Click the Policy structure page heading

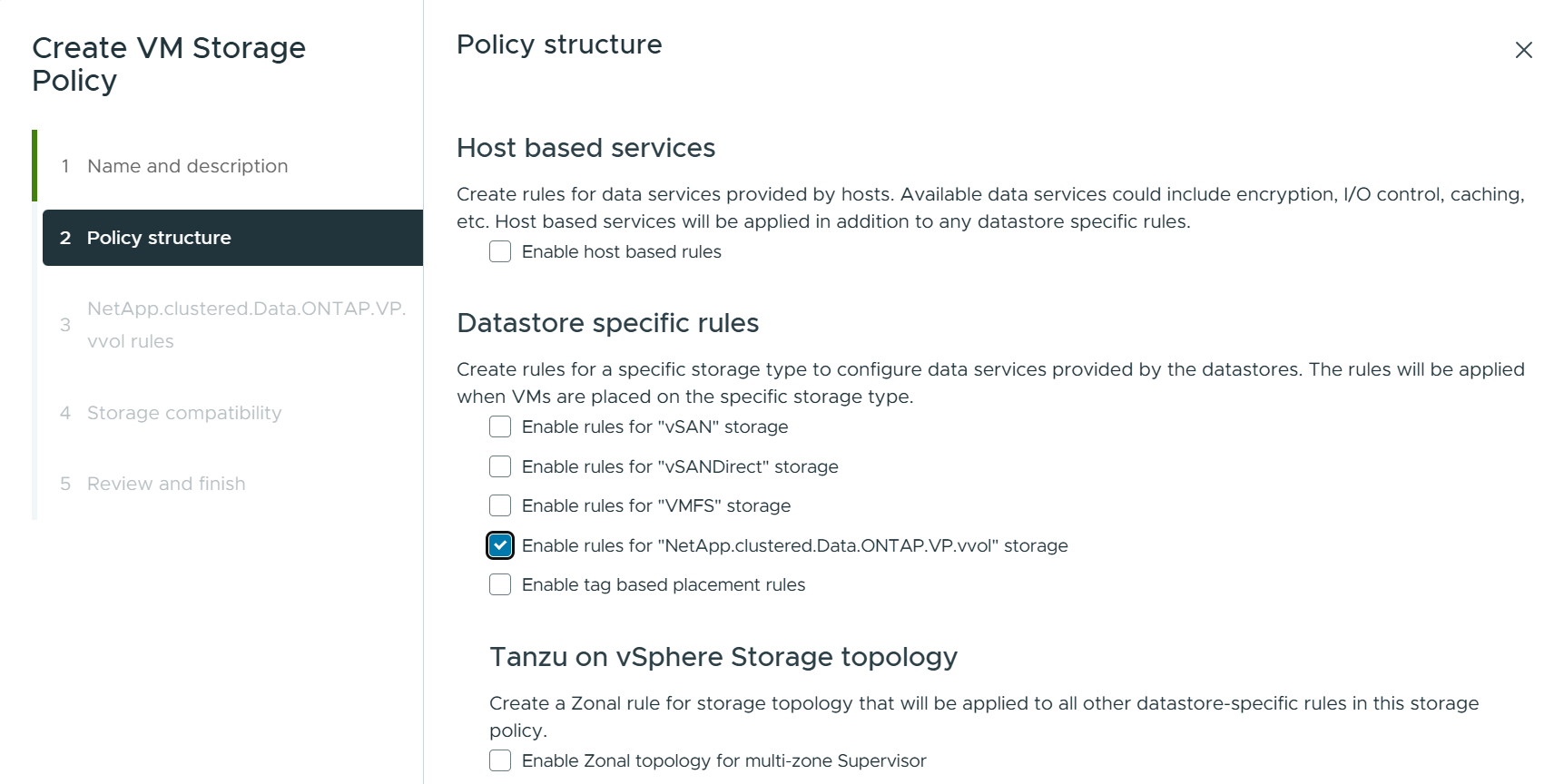coord(559,44)
